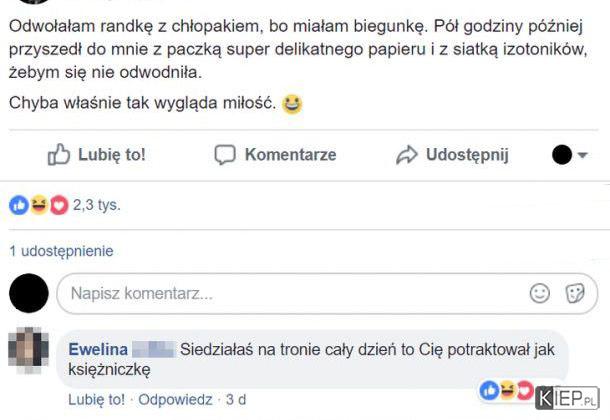610x420 pixels.
Task: Share the post with Udostępnij arrow
Action: pyautogui.click(x=453, y=154)
